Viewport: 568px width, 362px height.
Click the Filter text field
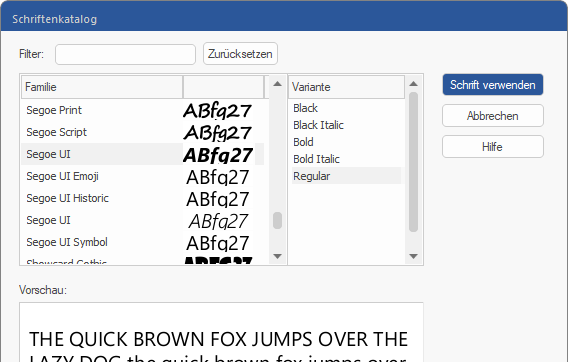tap(125, 54)
